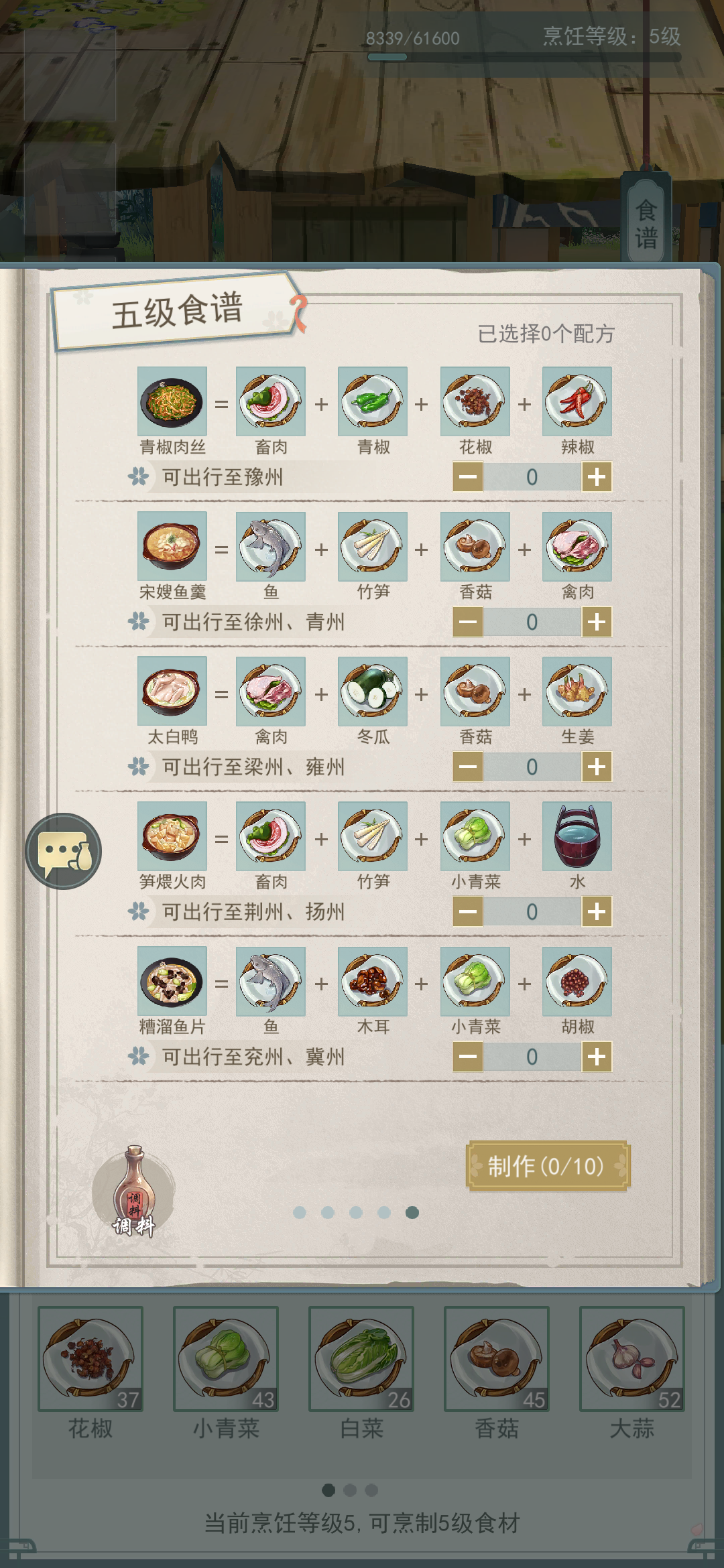Switch to second ingredient inventory page dot
Screen dimensions: 724x1568
350,1490
